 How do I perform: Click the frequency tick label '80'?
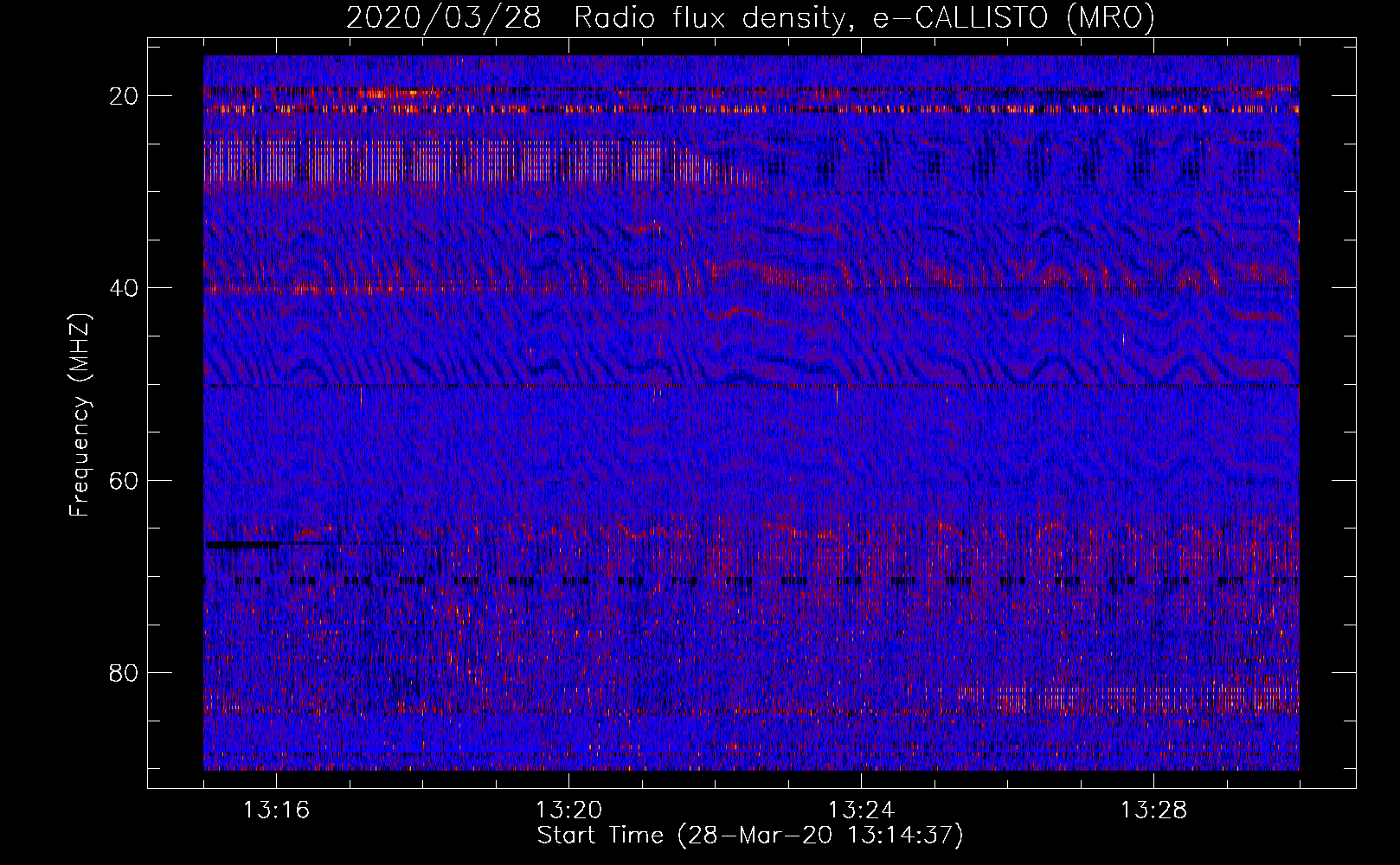click(125, 672)
